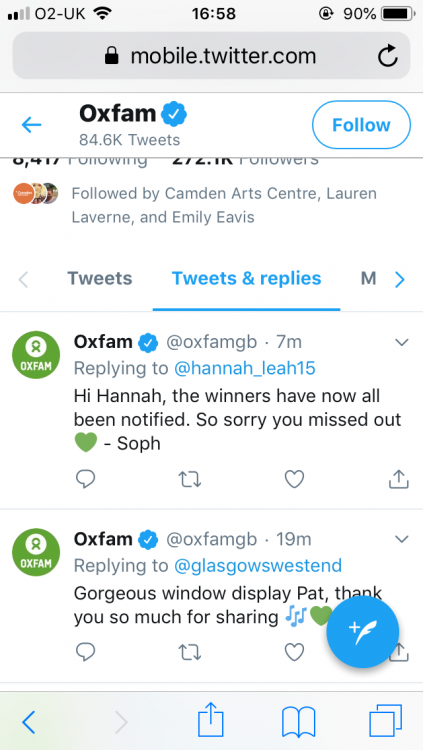Open the @hannah_leah15 profile link
The image size is (423, 750).
click(245, 368)
